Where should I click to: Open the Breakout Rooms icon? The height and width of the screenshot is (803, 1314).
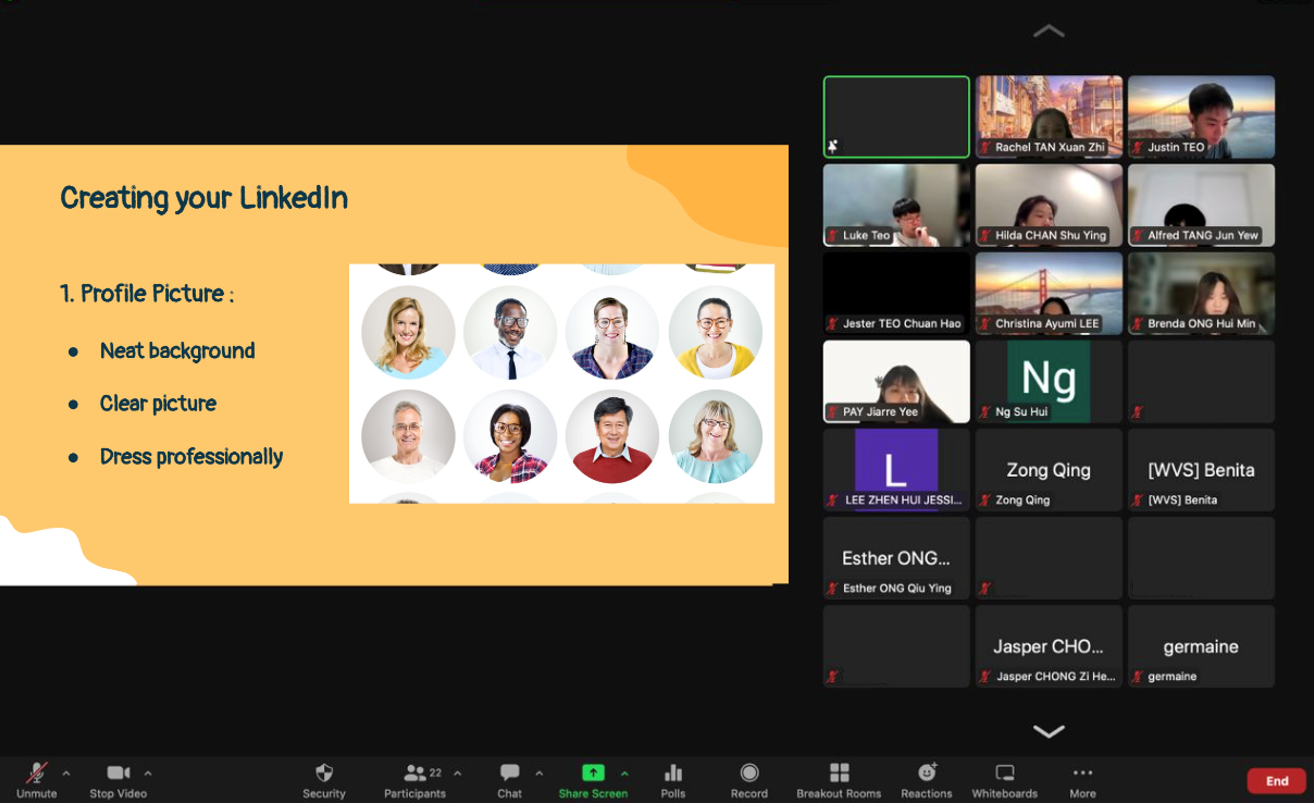point(839,772)
